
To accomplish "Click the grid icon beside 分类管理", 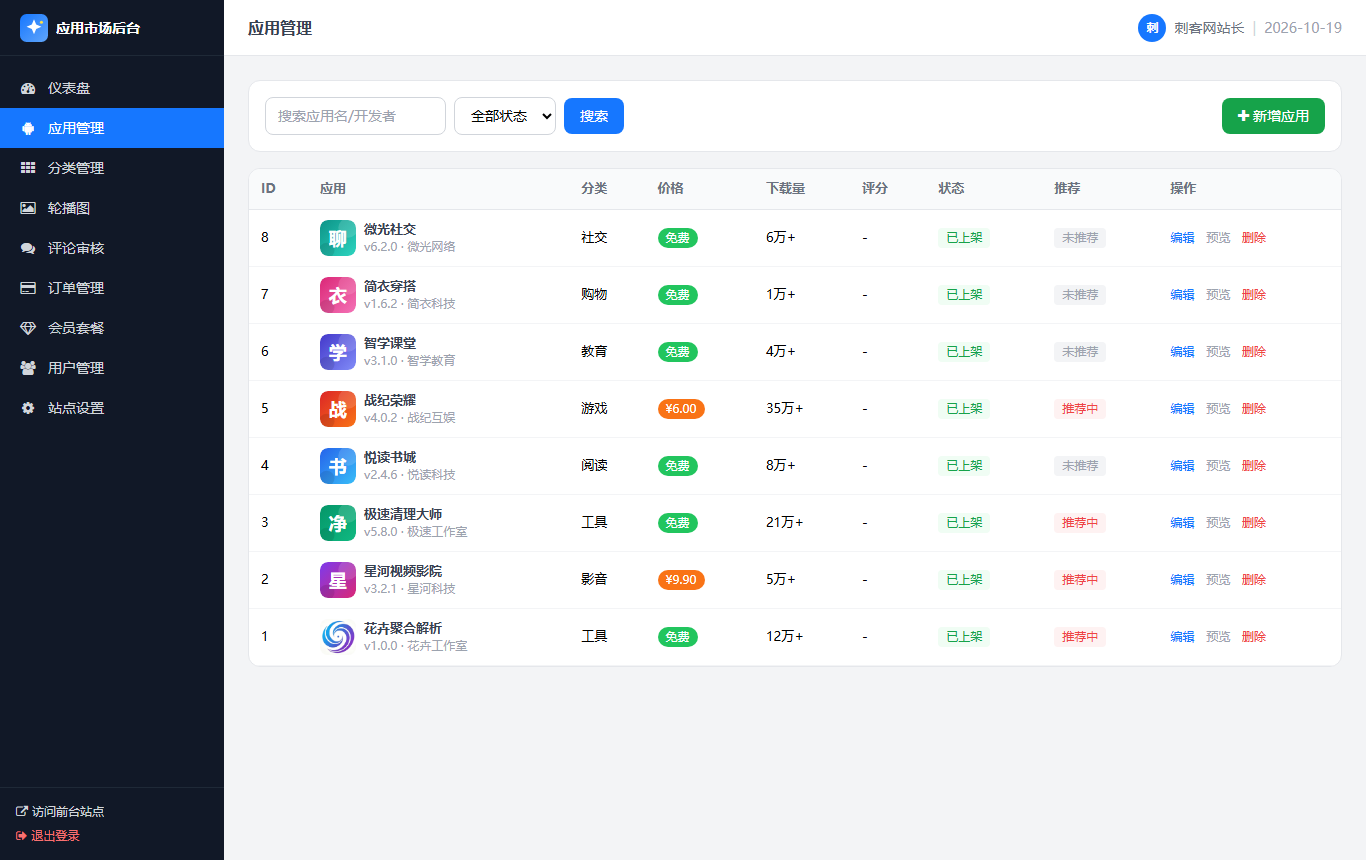I will (28, 168).
